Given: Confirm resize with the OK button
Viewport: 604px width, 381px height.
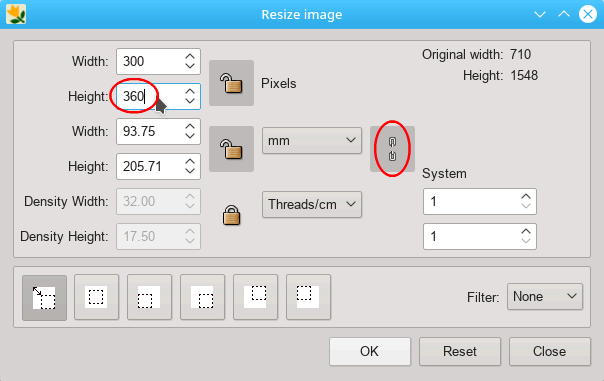Looking at the screenshot, I should click(370, 351).
